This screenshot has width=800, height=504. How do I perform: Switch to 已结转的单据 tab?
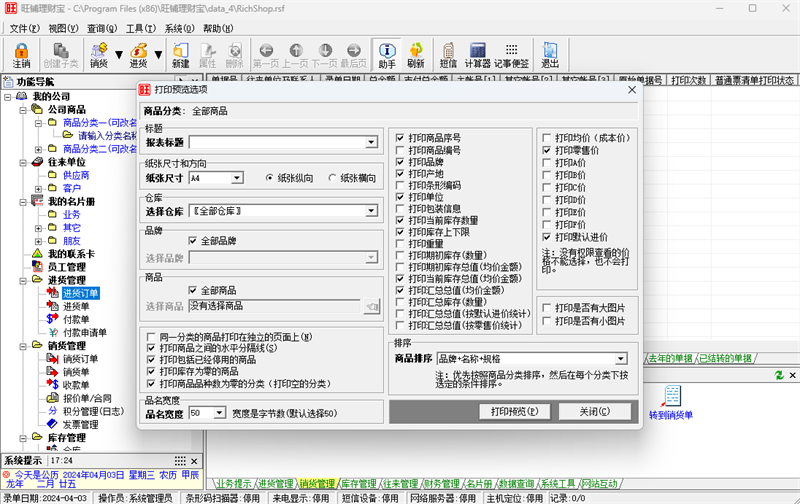[725, 358]
